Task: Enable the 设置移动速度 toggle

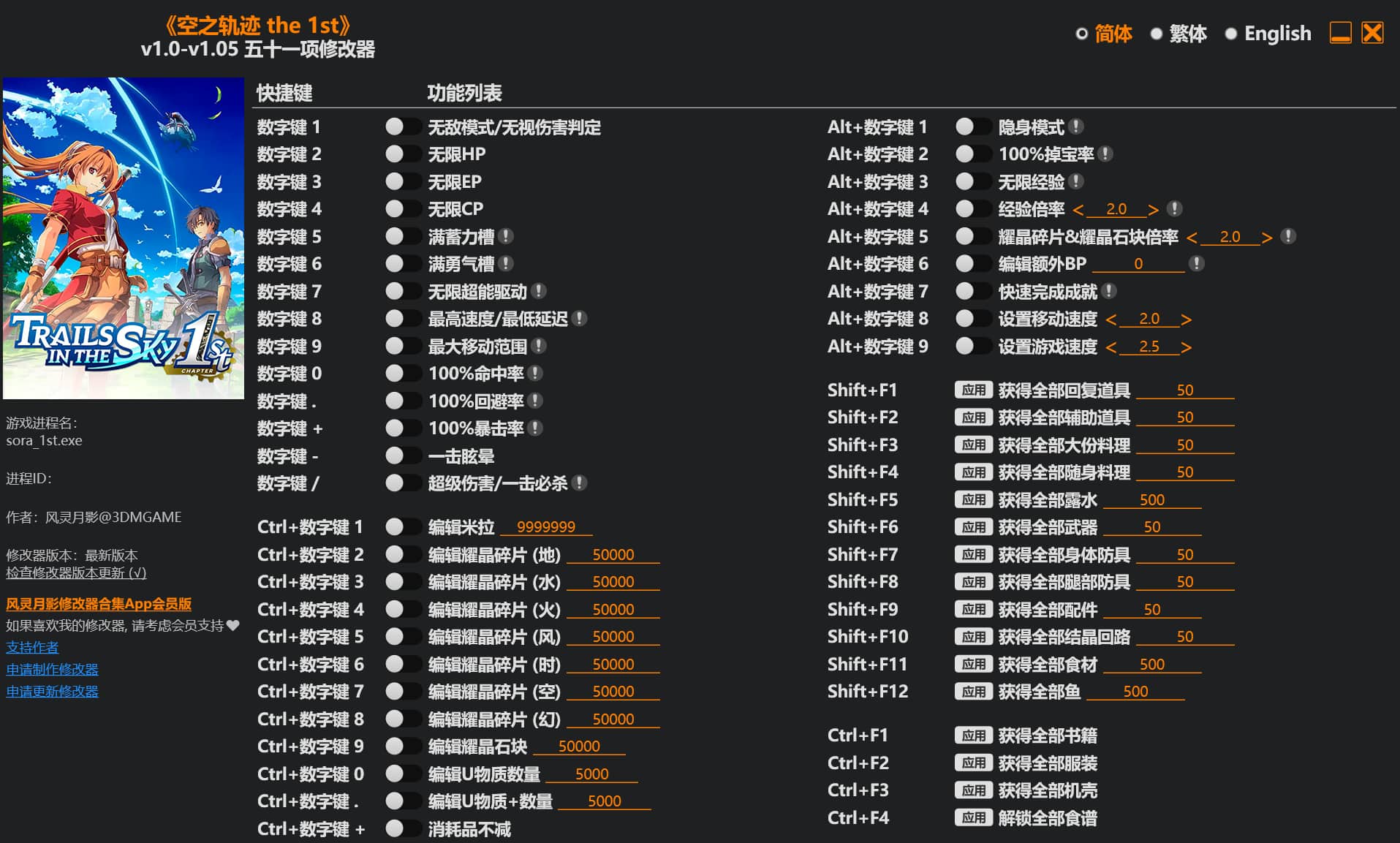Action: (973, 318)
